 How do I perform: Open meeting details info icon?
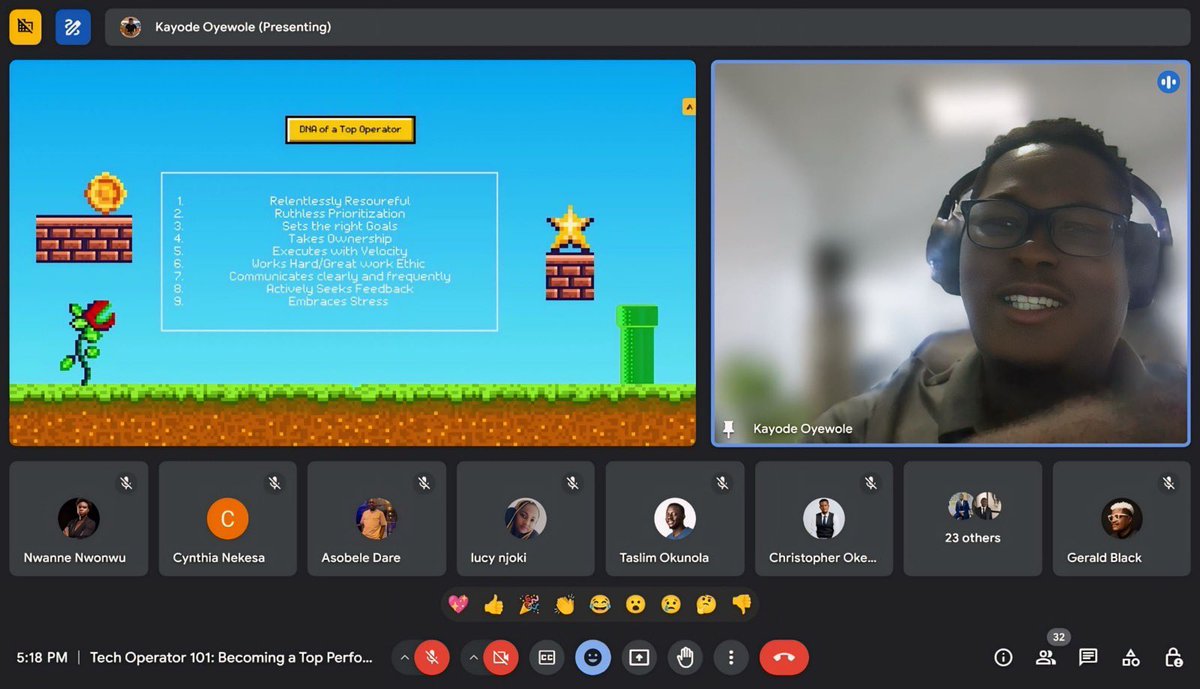[x=1003, y=657]
